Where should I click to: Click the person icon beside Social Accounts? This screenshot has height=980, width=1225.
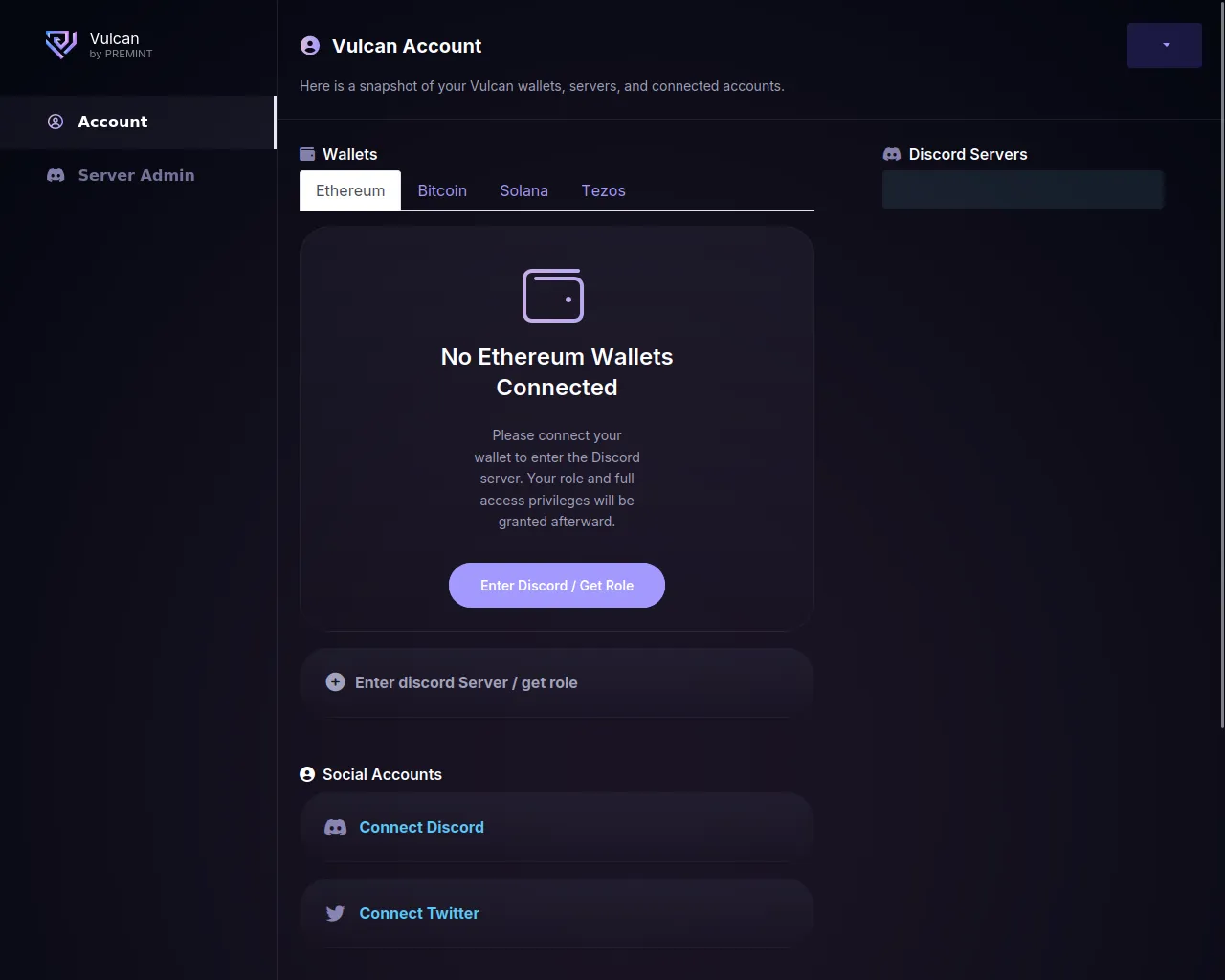[x=307, y=774]
